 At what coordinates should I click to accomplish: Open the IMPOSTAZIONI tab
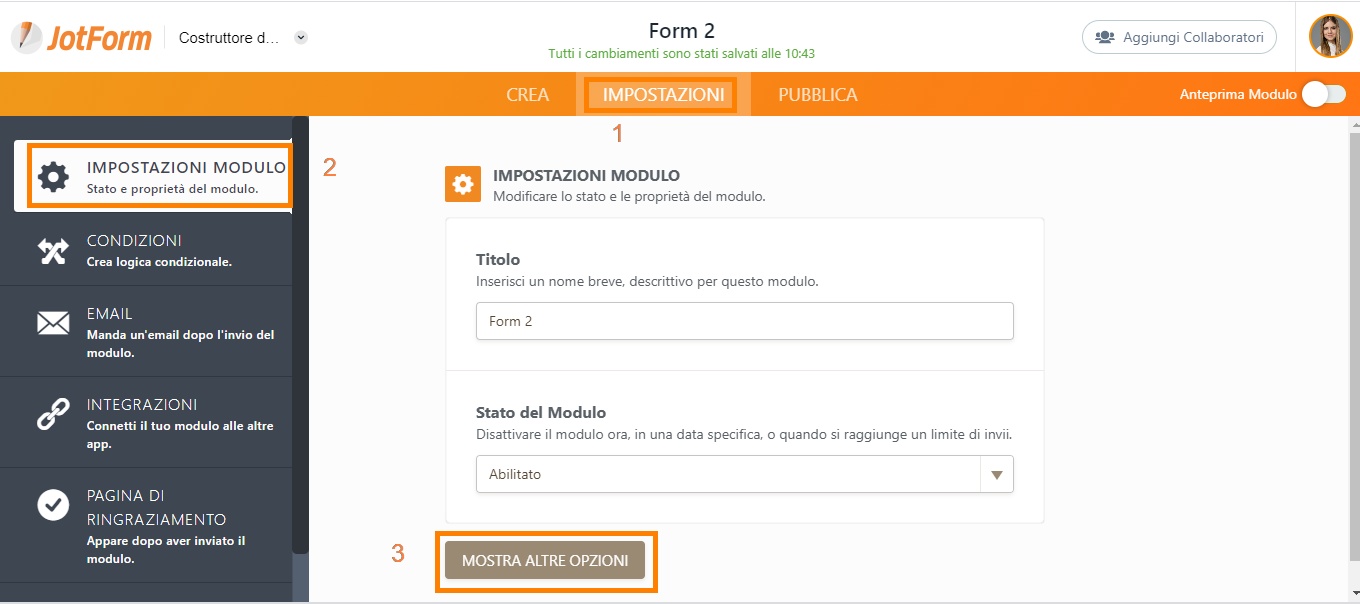663,95
